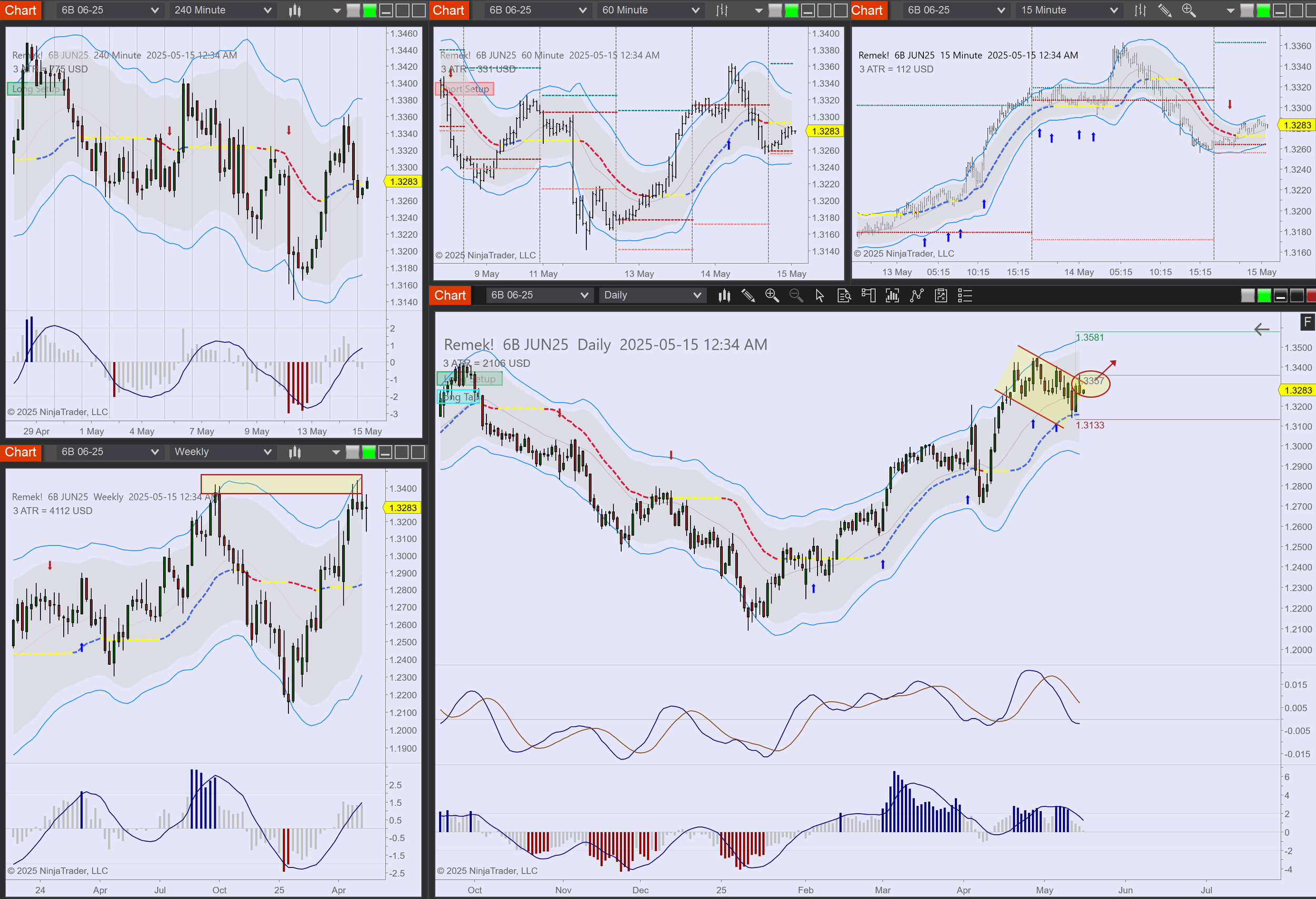1316x899 pixels.
Task: Click the Chart tab of 15 Minute window
Action: [866, 10]
